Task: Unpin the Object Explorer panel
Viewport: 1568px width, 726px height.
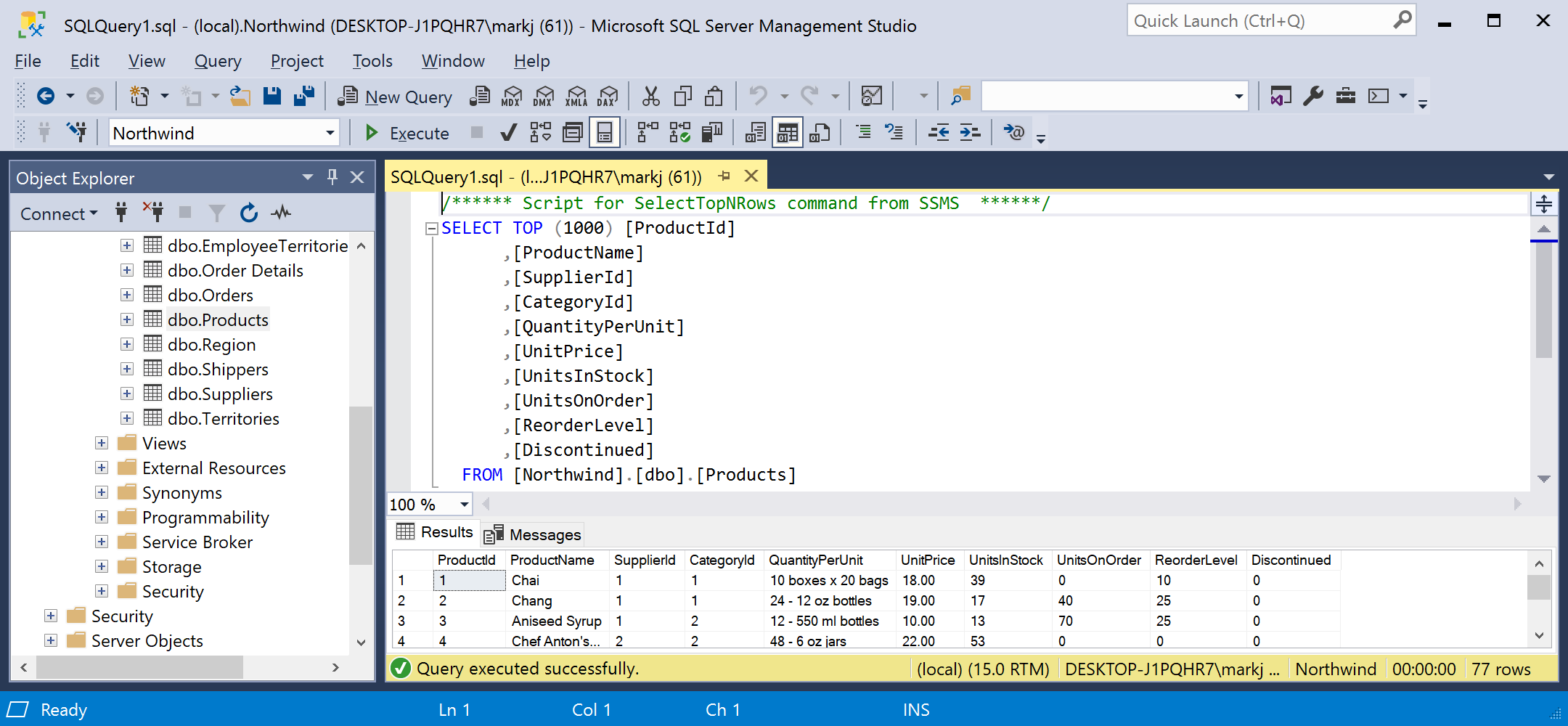Action: 332,177
